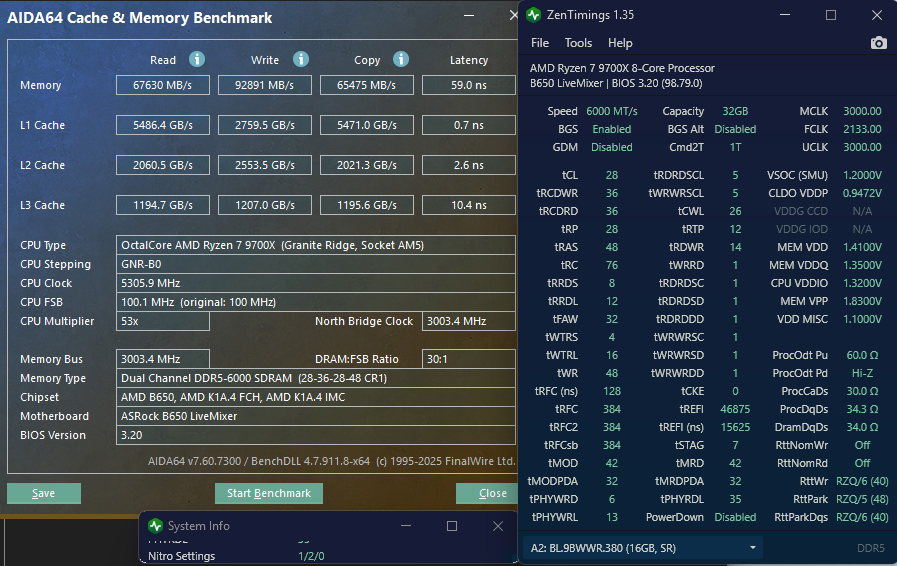Click Motherboard field ASRock B650 LiveMixer
Screen dimensions: 897x566
pos(316,416)
